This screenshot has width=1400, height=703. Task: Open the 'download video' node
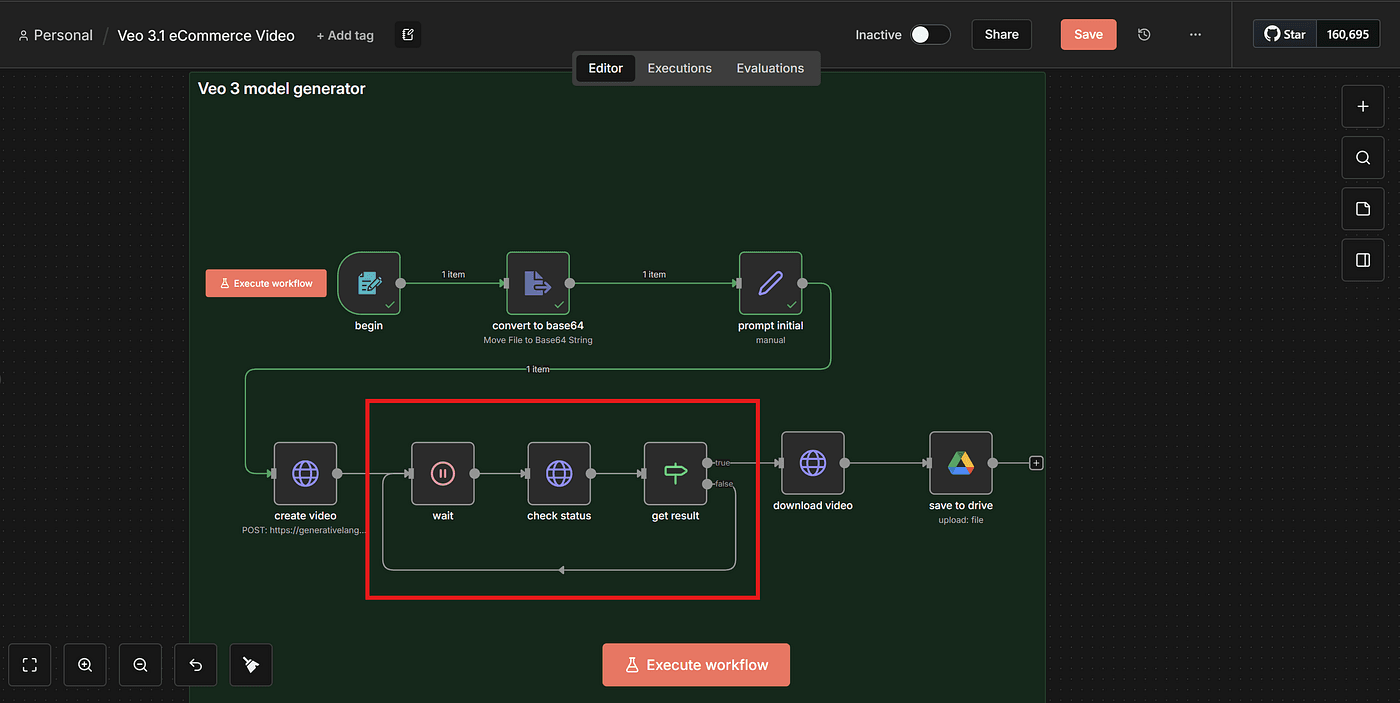point(812,463)
